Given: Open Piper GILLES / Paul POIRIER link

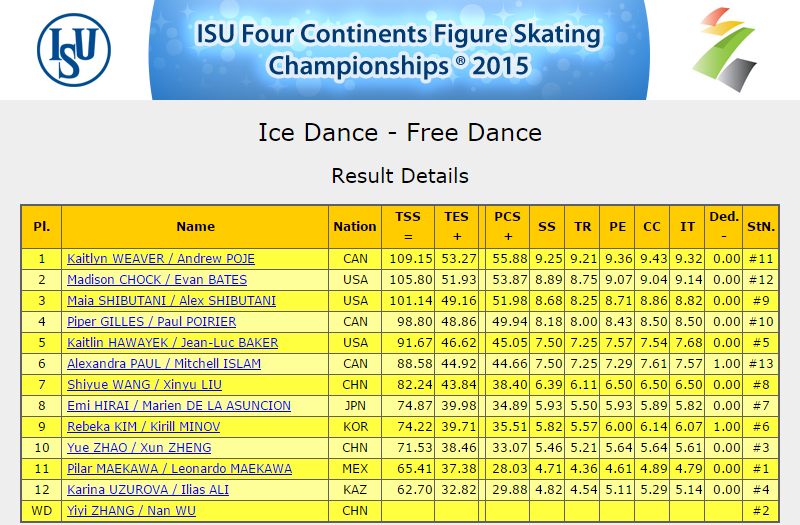Looking at the screenshot, I should point(152,321).
